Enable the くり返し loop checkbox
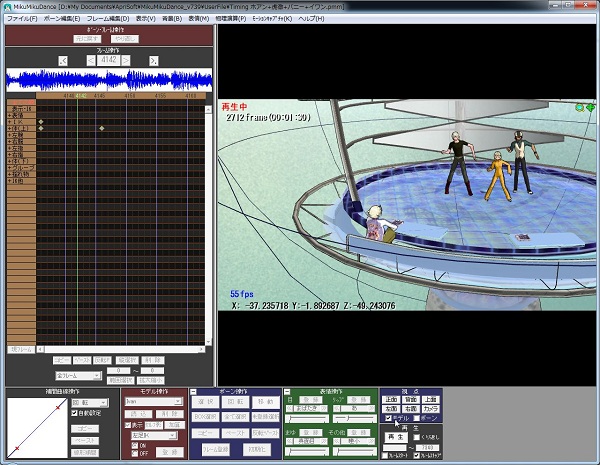The height and width of the screenshot is (465, 600). (417, 437)
